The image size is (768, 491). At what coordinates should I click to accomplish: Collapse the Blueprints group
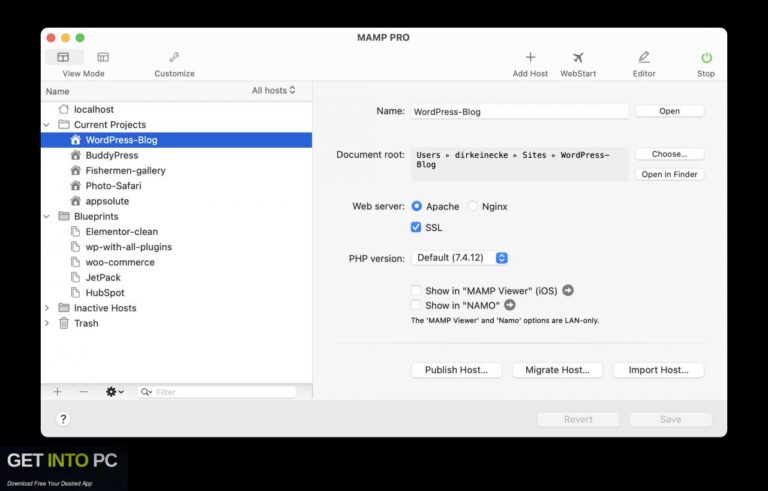tap(47, 217)
